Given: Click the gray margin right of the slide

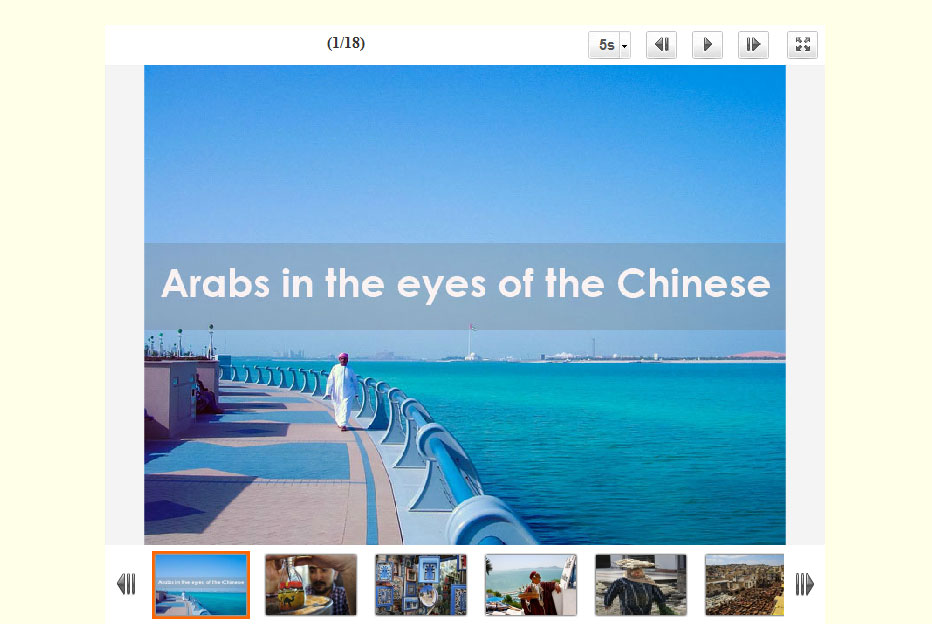Looking at the screenshot, I should [805, 305].
